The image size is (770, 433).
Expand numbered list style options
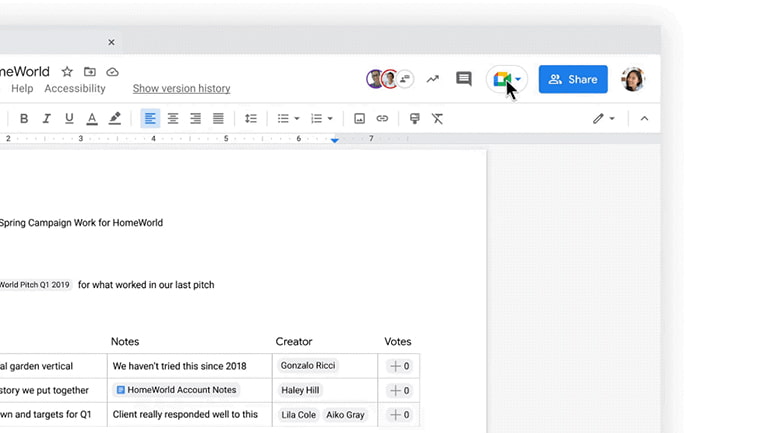coord(330,119)
